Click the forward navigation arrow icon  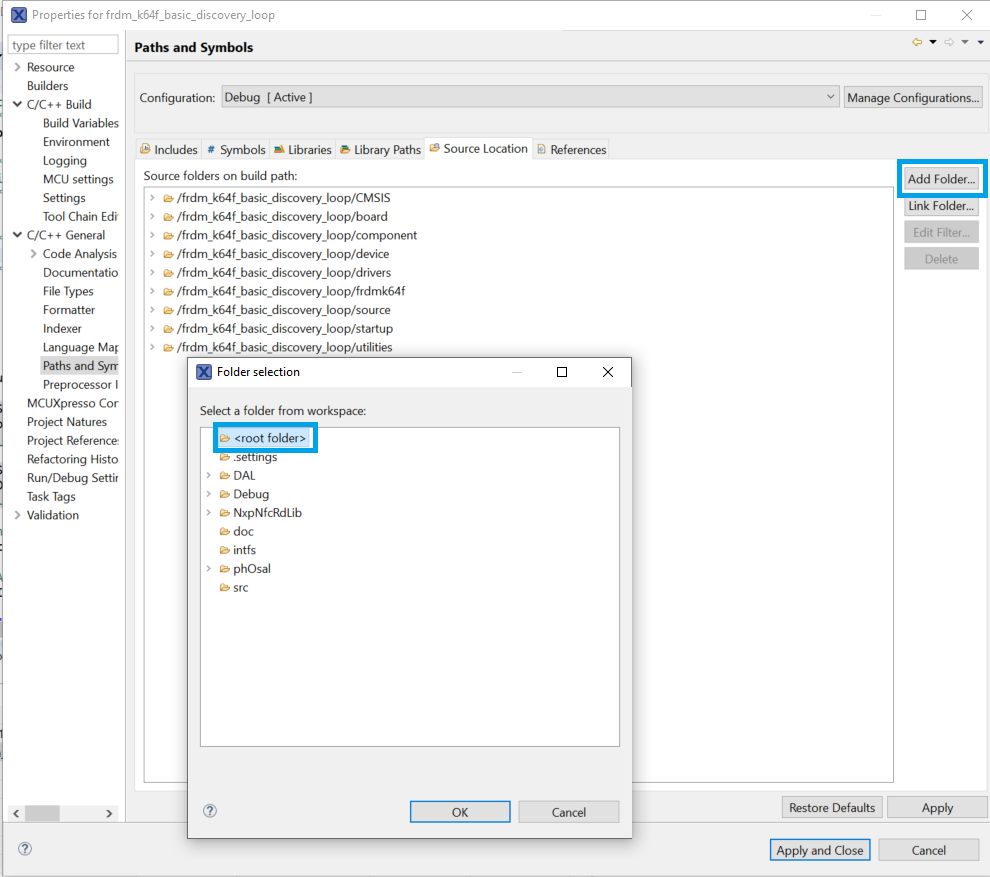949,42
